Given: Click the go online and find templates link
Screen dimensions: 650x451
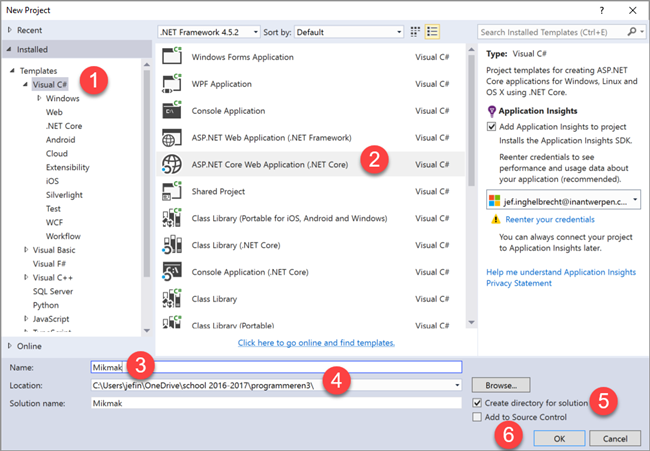Looking at the screenshot, I should pyautogui.click(x=316, y=342).
